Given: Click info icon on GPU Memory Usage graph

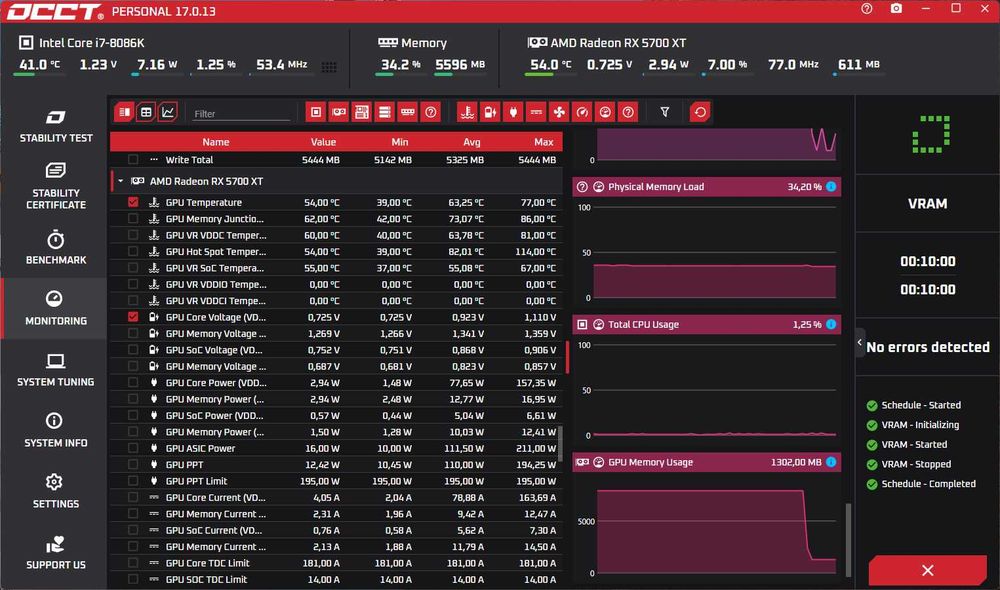Looking at the screenshot, I should tap(831, 462).
